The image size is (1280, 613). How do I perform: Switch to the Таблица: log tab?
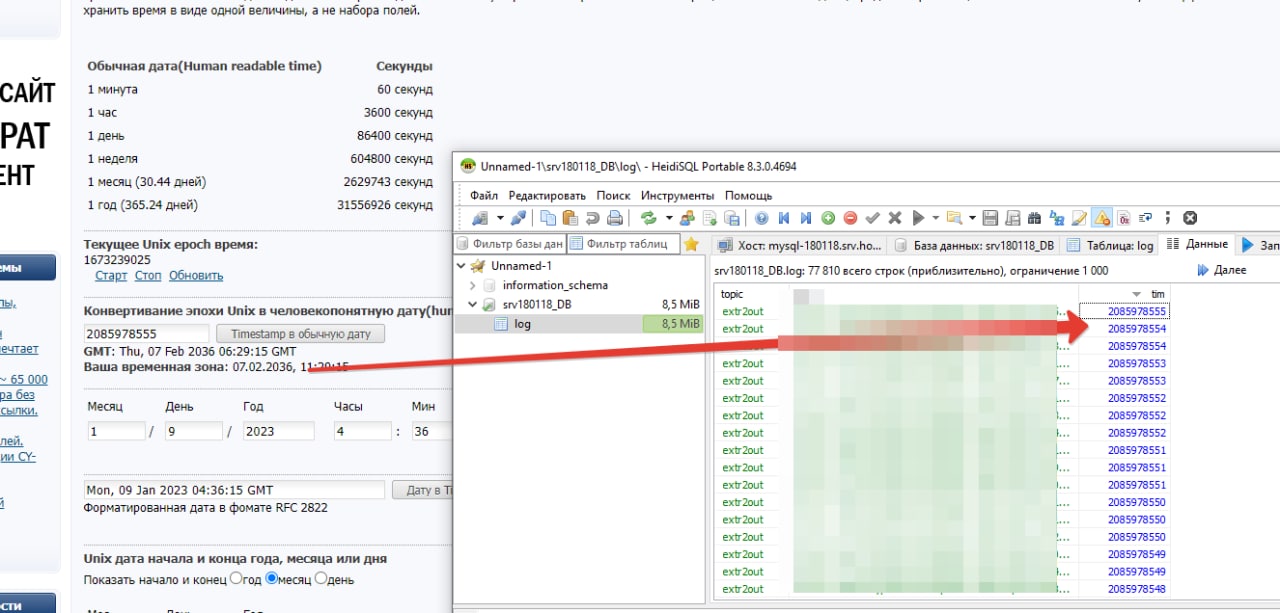pyautogui.click(x=1111, y=245)
